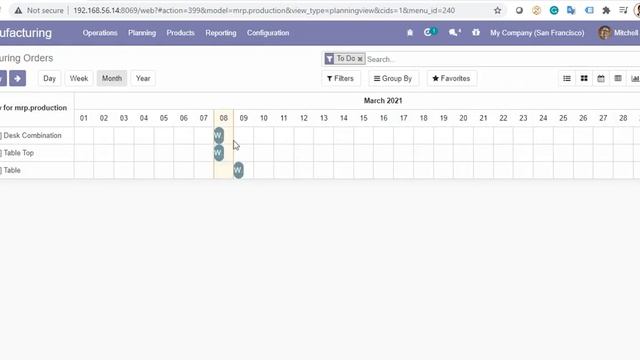Switch to list view icon

click(567, 78)
